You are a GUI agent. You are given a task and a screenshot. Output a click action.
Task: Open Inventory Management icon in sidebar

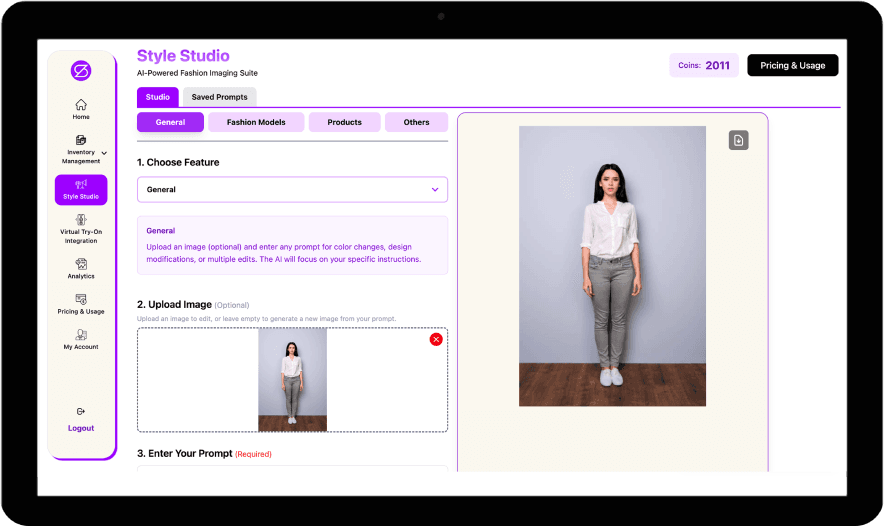81,140
